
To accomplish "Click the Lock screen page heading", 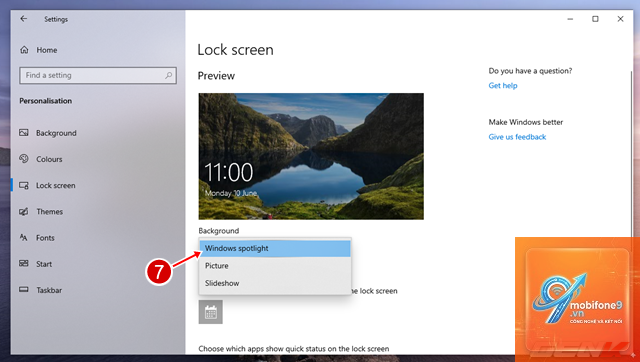I will pos(236,50).
